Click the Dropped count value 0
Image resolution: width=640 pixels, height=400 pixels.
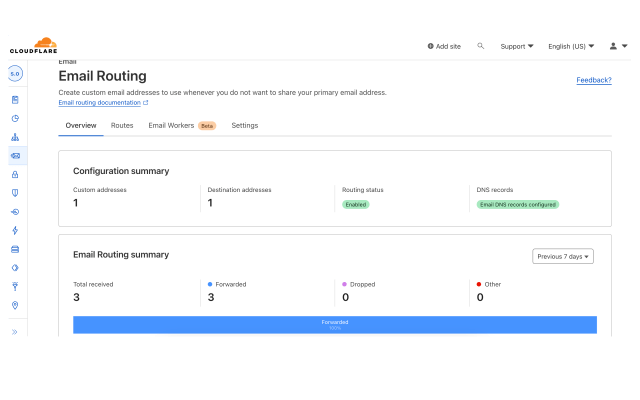[x=345, y=298]
